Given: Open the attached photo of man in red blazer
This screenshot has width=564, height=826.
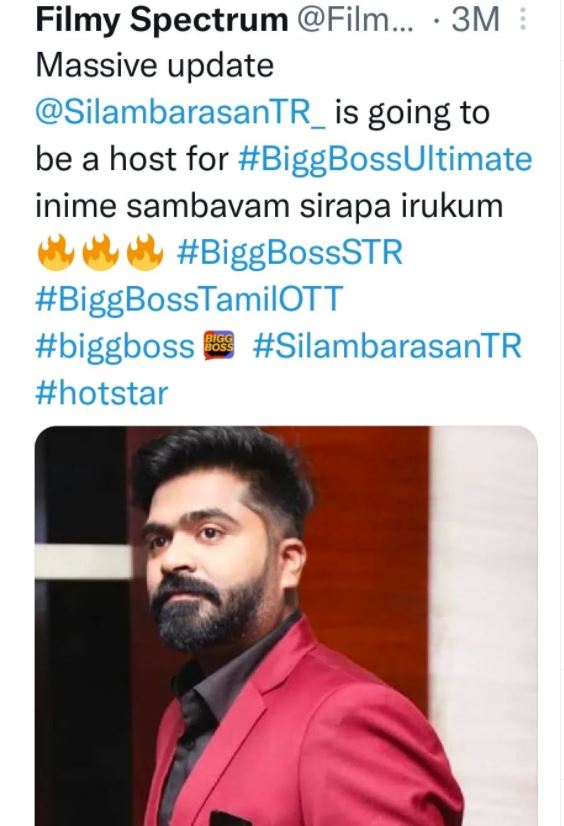Looking at the screenshot, I should [x=286, y=626].
